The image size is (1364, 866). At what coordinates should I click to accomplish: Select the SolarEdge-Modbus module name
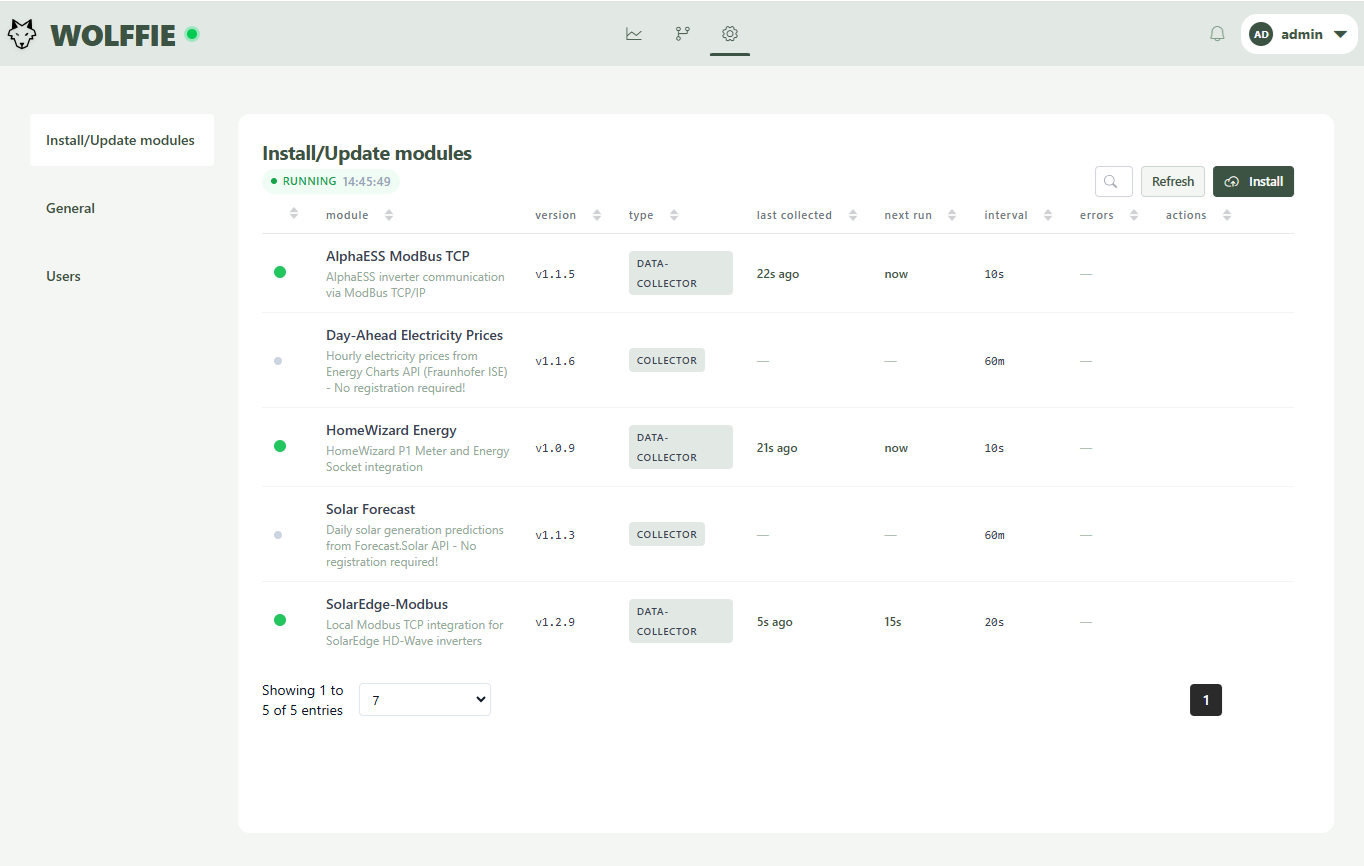(x=387, y=604)
